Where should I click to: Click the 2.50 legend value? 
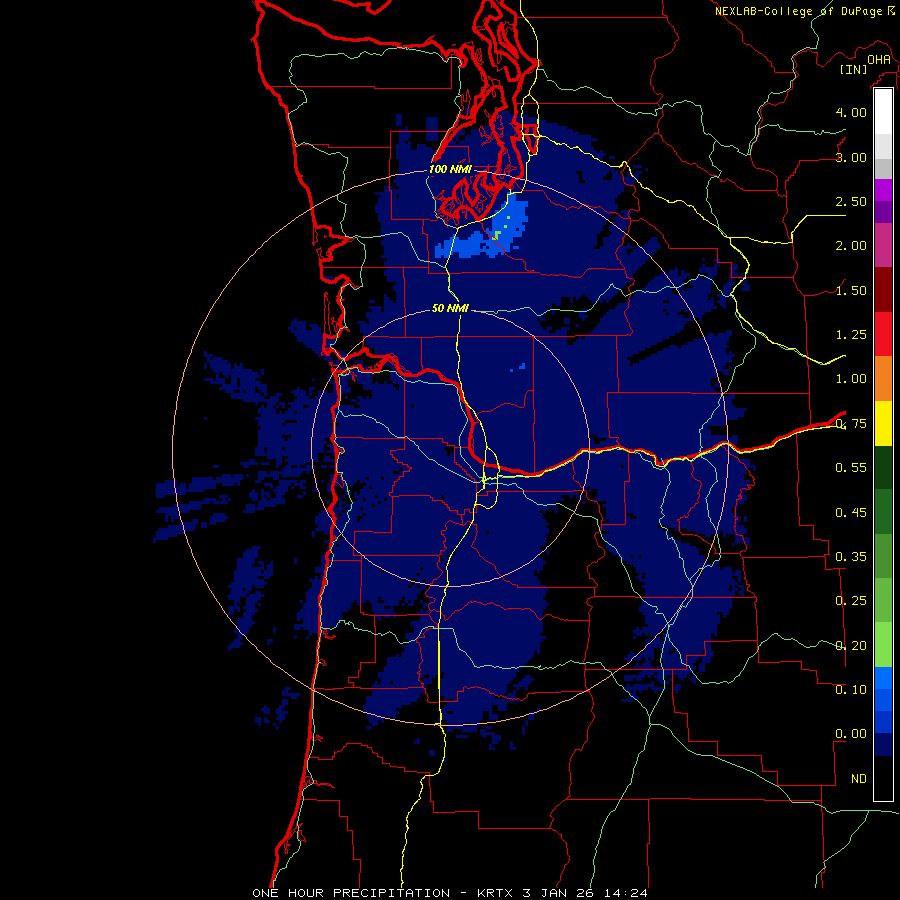(x=851, y=201)
